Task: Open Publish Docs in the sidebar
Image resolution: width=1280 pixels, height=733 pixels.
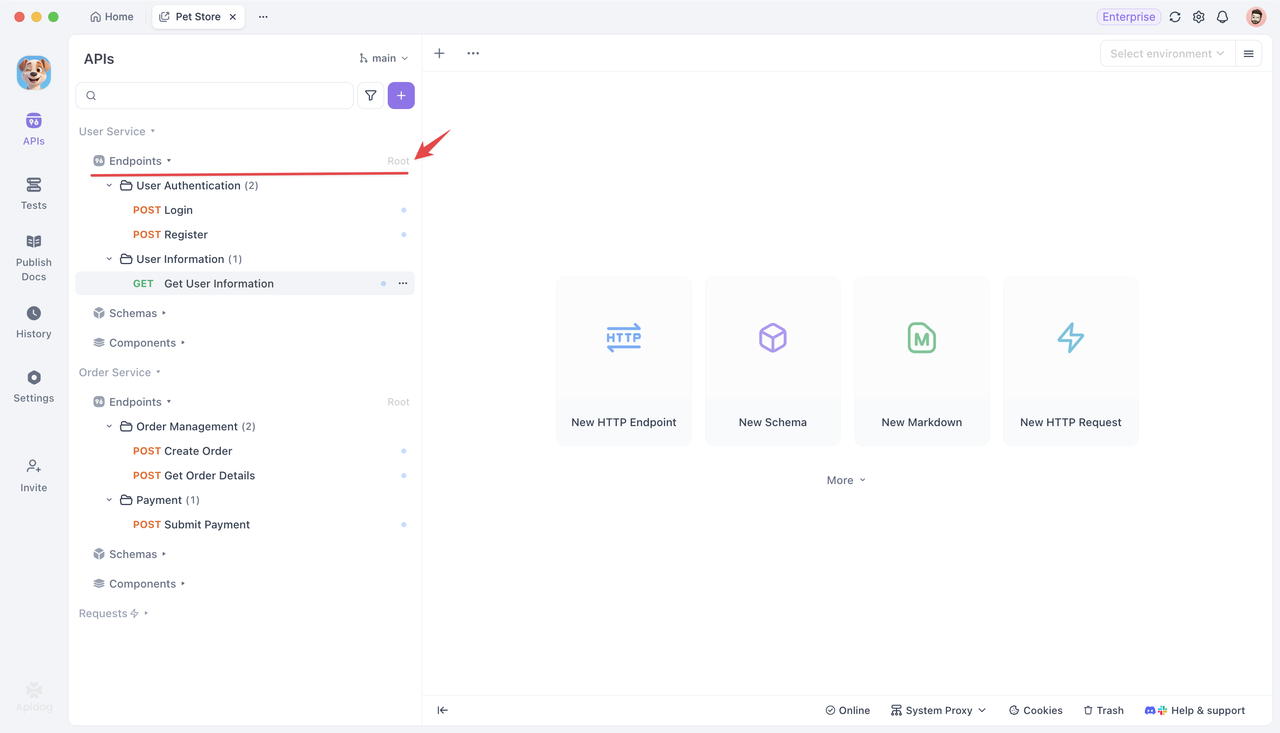Action: click(34, 258)
